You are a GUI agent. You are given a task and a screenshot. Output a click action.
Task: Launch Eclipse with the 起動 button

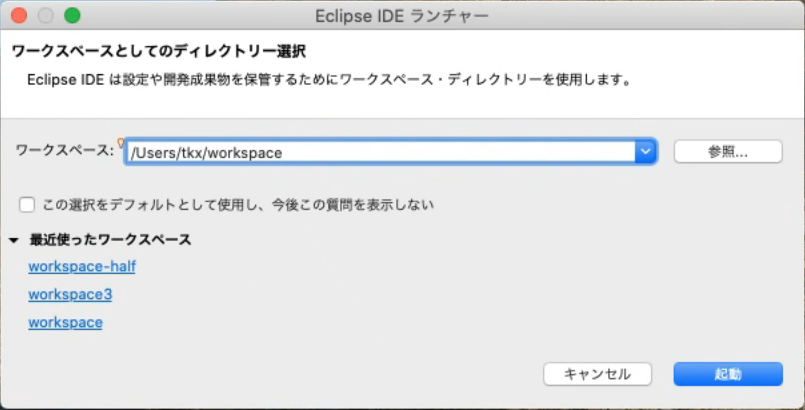point(728,374)
